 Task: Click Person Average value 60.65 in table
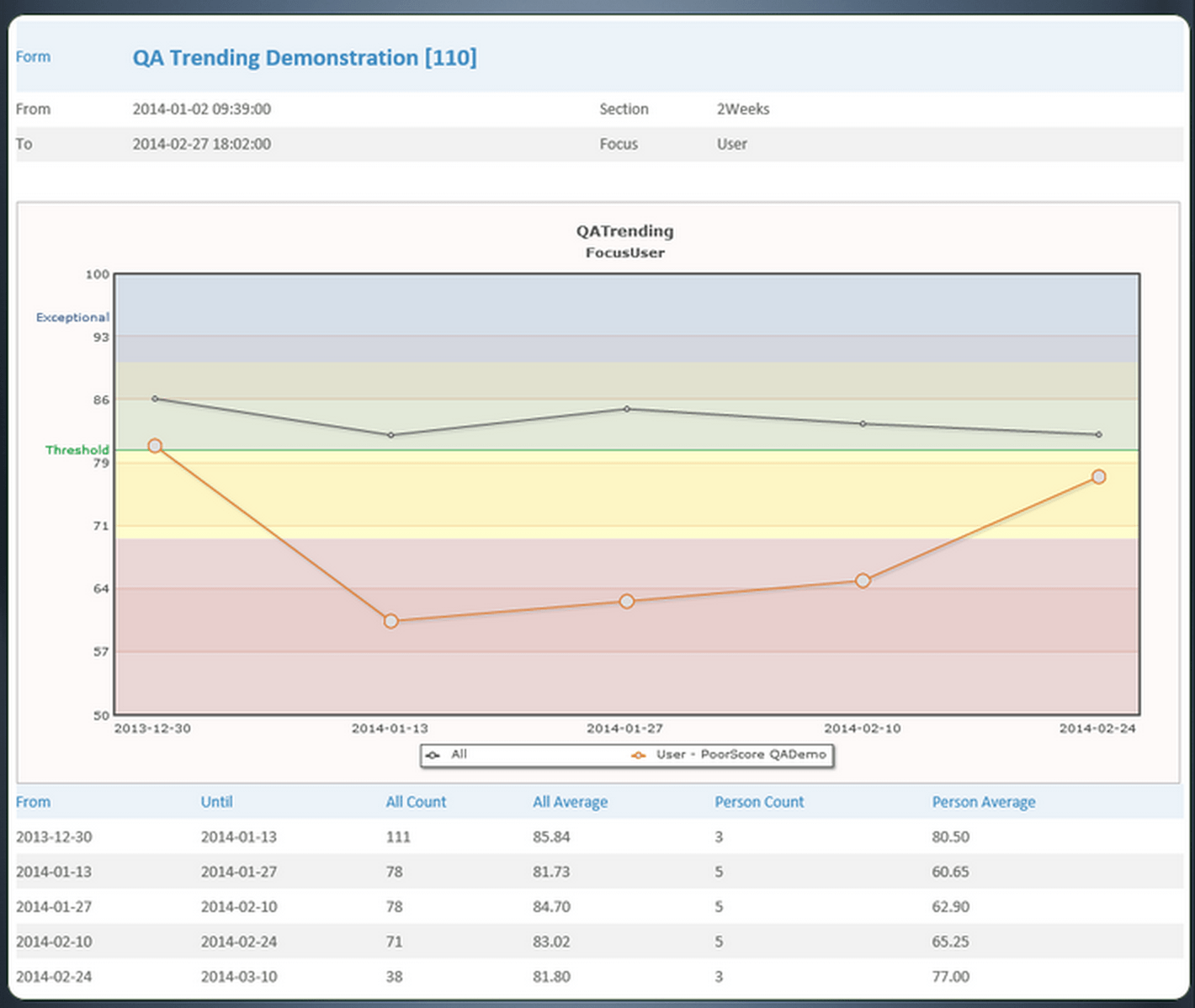point(950,872)
